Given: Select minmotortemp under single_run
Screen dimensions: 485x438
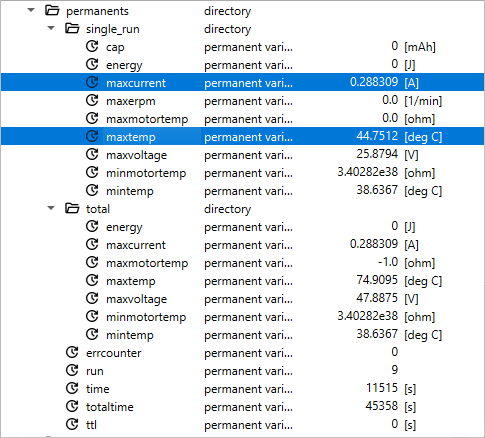Looking at the screenshot, I should (242, 172).
